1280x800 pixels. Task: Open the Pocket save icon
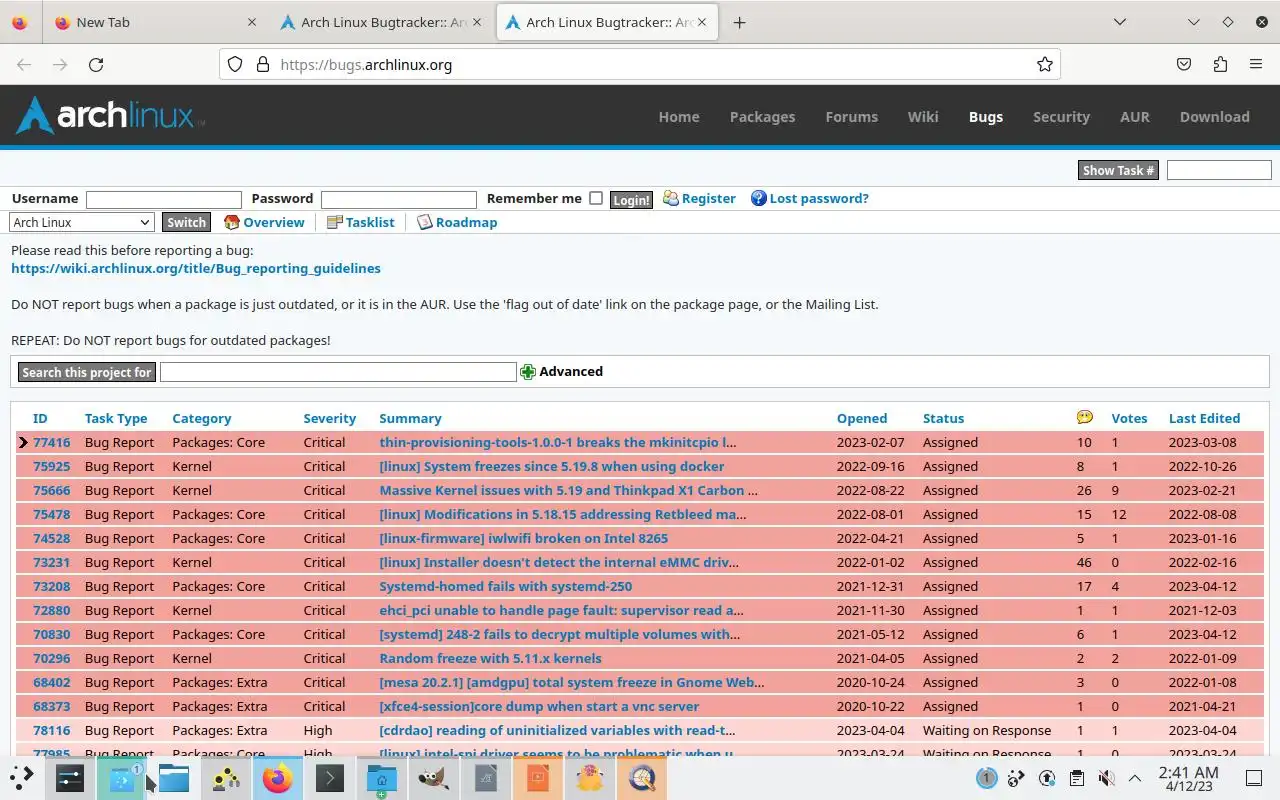[1184, 64]
